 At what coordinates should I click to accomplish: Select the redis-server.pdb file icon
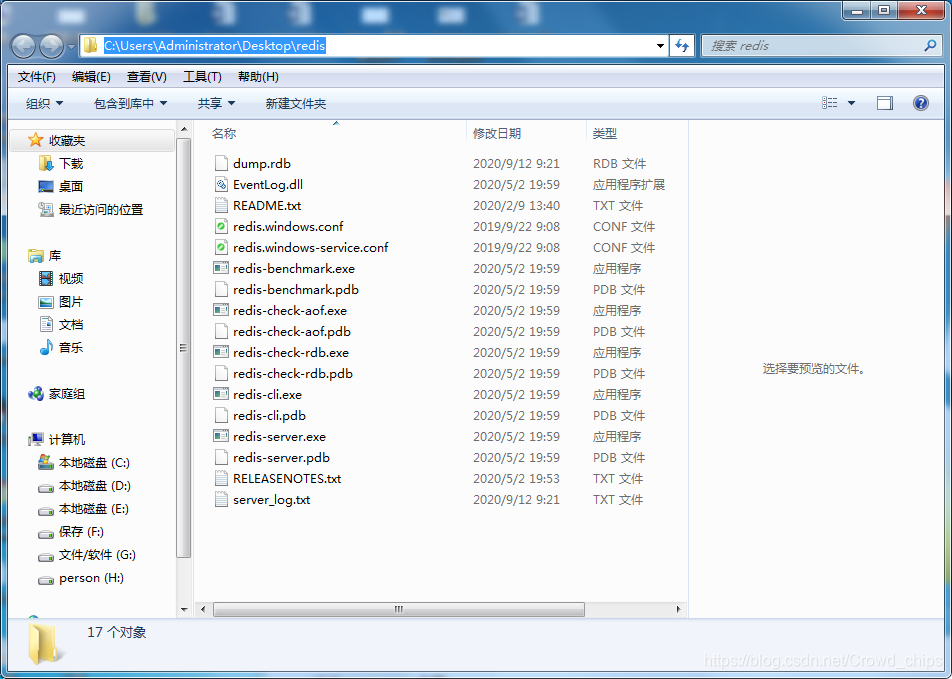click(222, 457)
